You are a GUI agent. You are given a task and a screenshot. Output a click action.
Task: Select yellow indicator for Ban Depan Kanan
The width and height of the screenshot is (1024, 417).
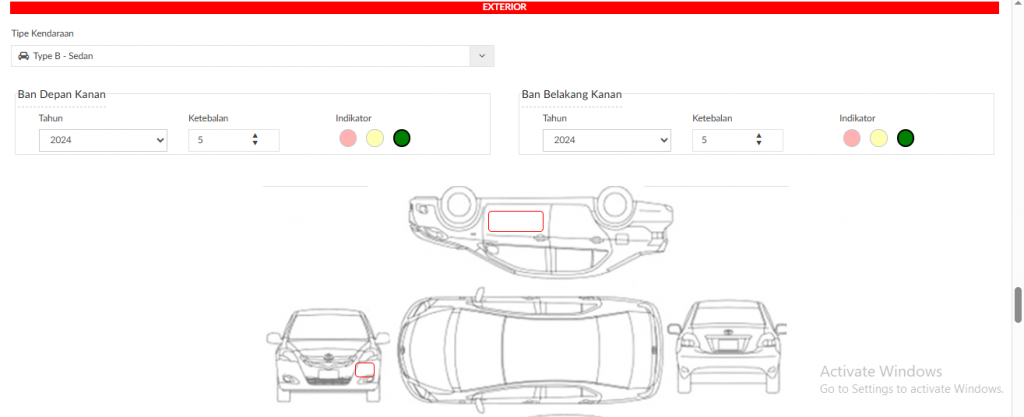375,138
